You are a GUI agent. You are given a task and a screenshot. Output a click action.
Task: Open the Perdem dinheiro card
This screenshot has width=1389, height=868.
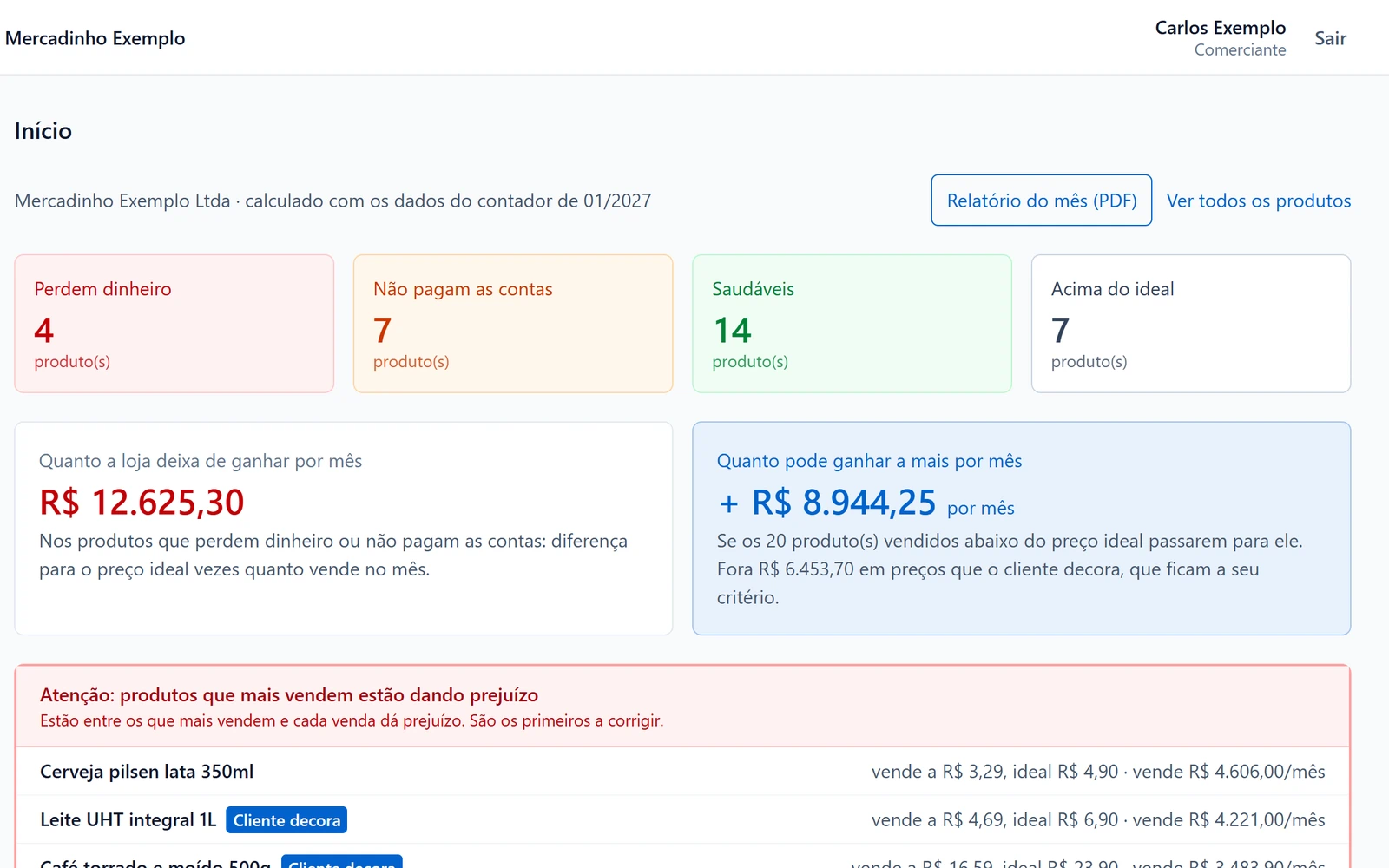(174, 324)
